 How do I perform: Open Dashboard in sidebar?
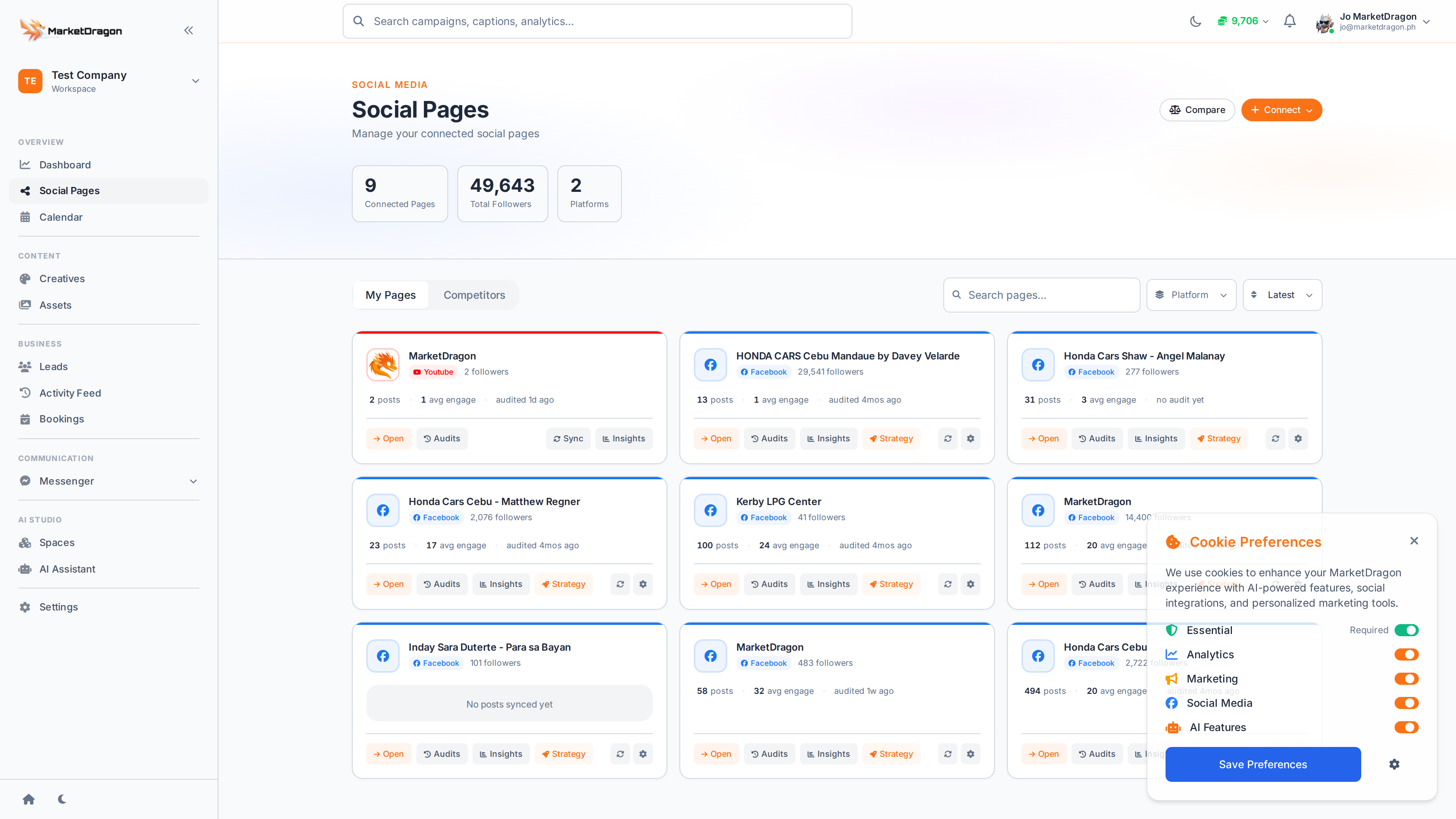[108, 165]
